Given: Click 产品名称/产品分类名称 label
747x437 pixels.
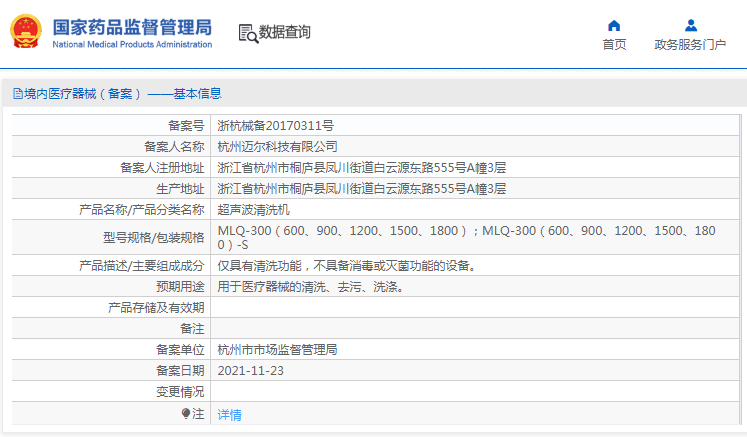Looking at the screenshot, I should pos(141,210).
